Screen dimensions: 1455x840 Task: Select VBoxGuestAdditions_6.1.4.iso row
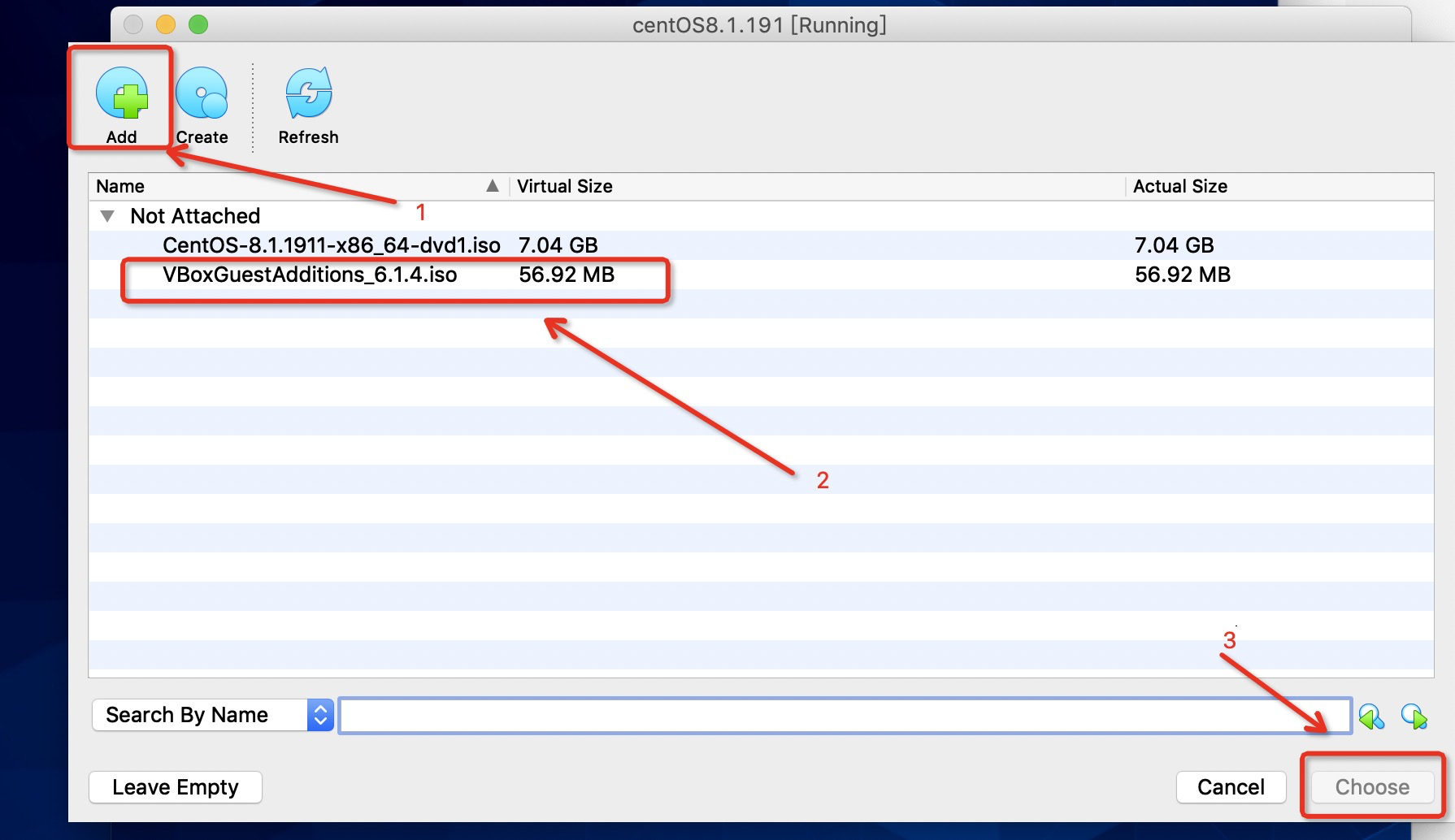(761, 275)
